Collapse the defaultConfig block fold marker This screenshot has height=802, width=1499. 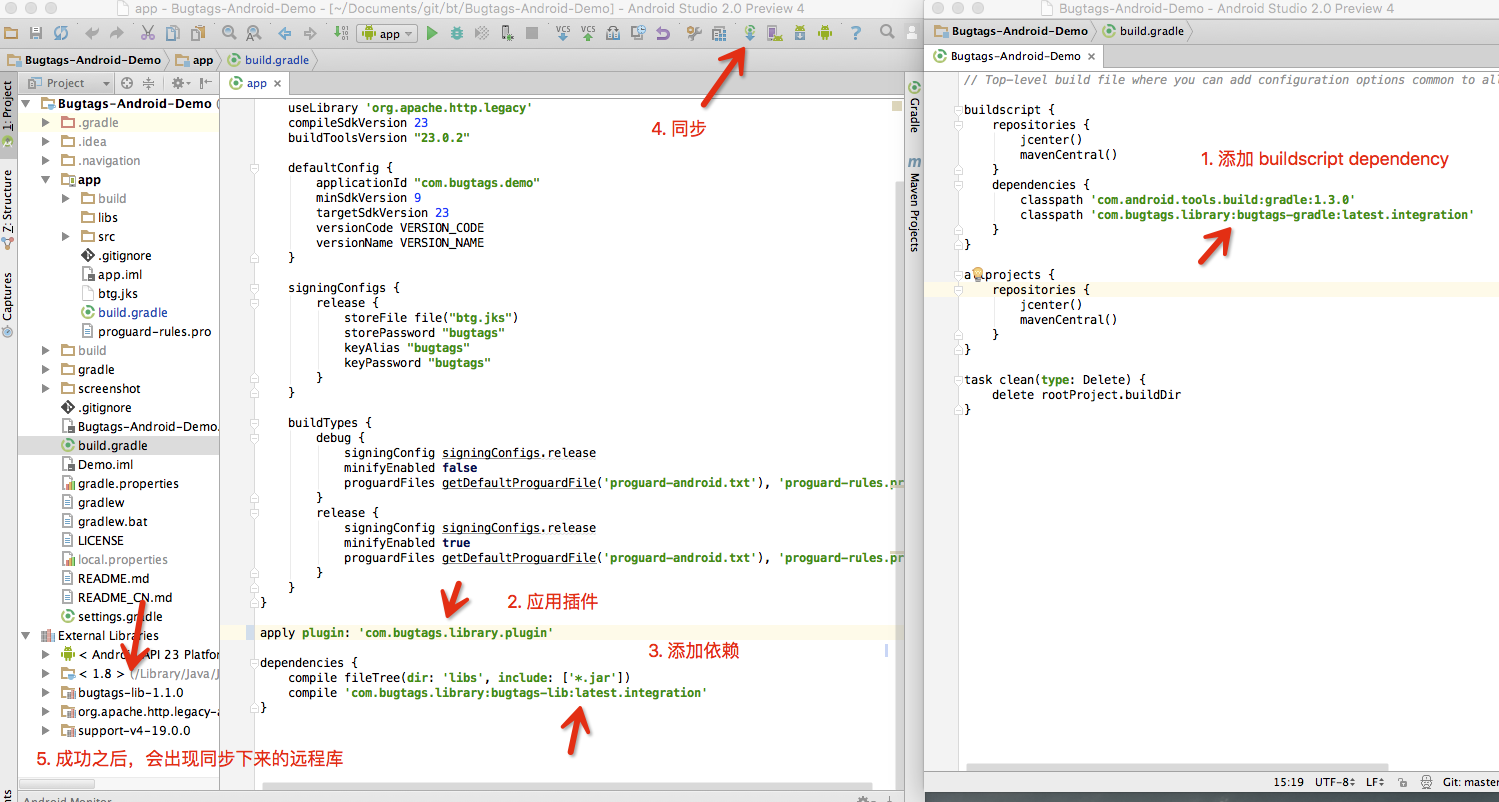click(255, 168)
